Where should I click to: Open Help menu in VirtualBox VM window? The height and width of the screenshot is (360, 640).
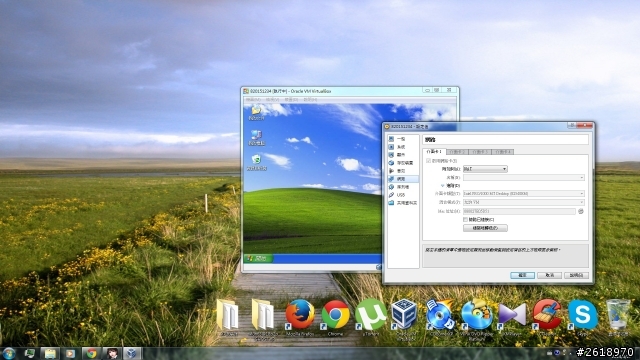tap(310, 100)
